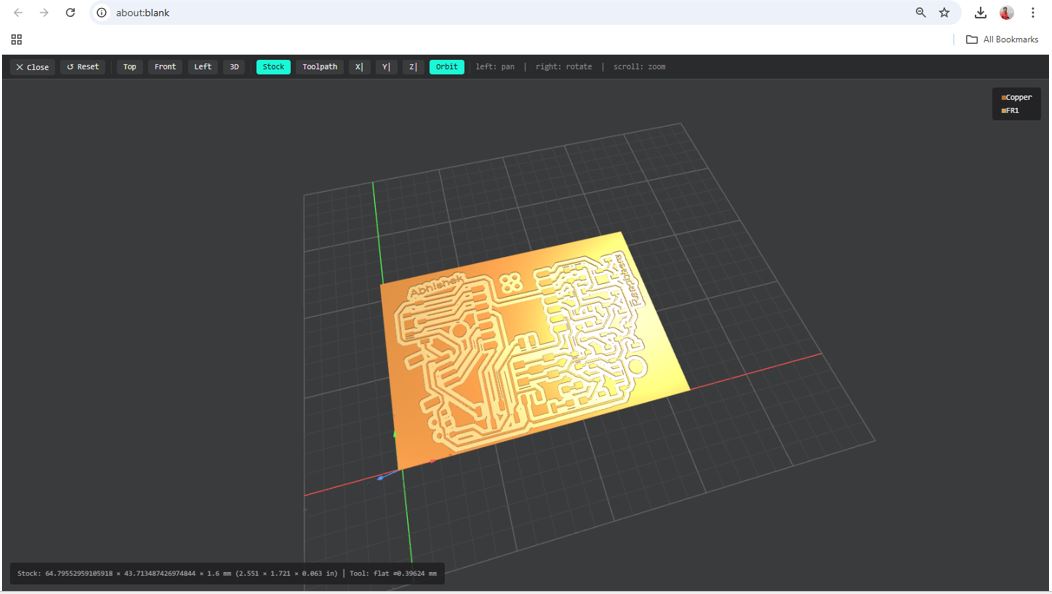Open the browser three-dot menu

coord(1033,13)
